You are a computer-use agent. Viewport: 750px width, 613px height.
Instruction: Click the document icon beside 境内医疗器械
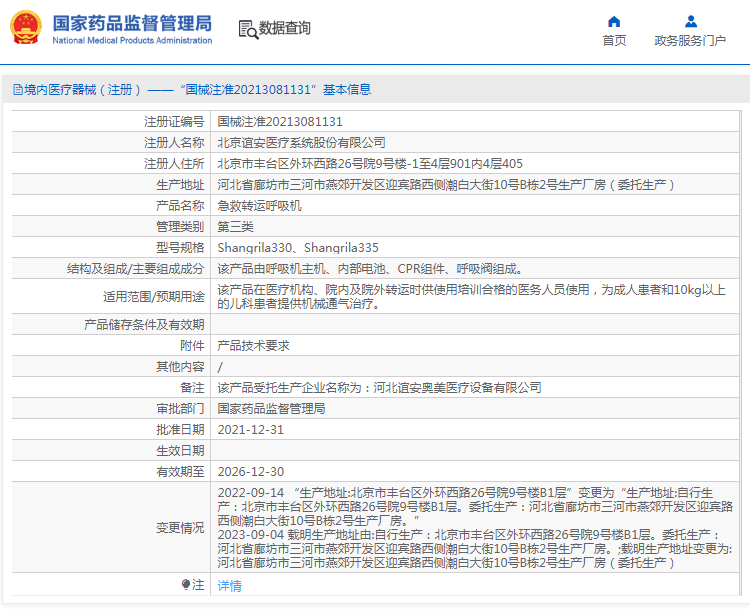tap(18, 89)
